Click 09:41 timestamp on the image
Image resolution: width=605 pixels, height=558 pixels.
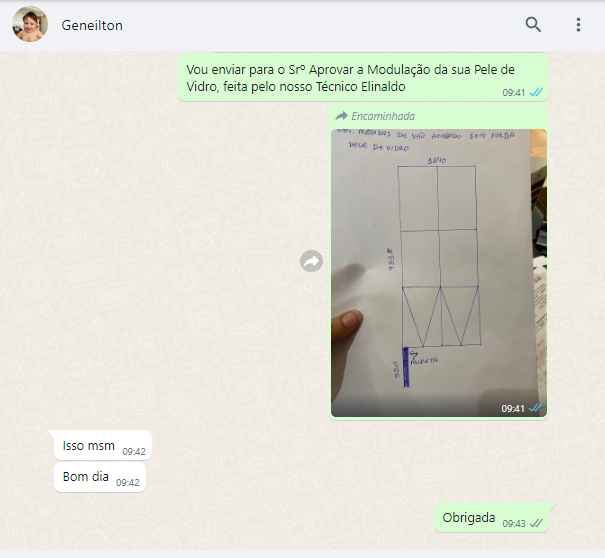coord(513,408)
